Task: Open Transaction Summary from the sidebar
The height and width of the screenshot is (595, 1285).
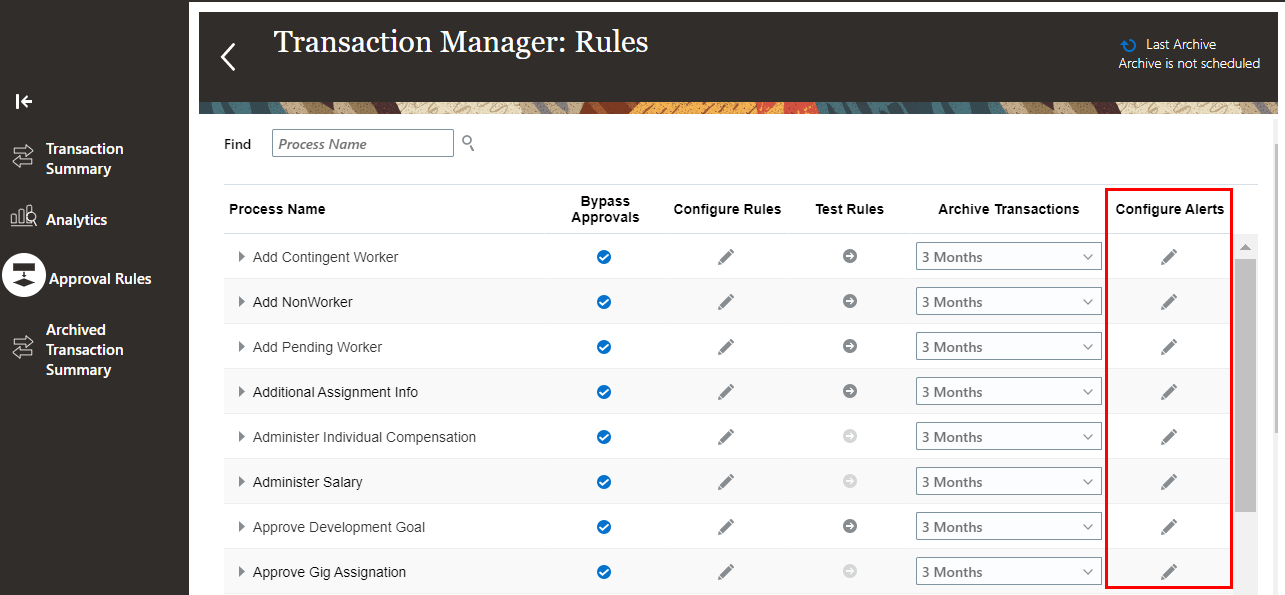Action: (x=84, y=158)
